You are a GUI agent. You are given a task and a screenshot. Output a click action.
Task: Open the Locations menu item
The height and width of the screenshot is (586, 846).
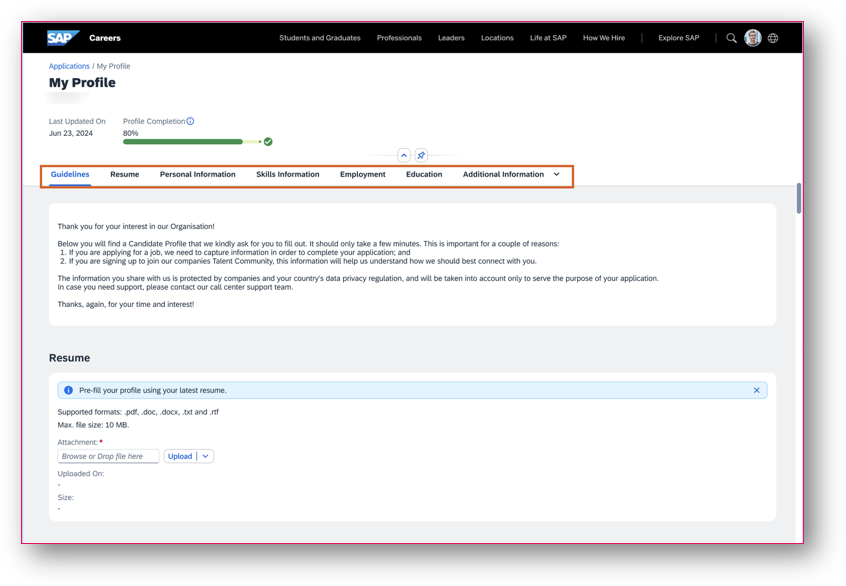(497, 38)
